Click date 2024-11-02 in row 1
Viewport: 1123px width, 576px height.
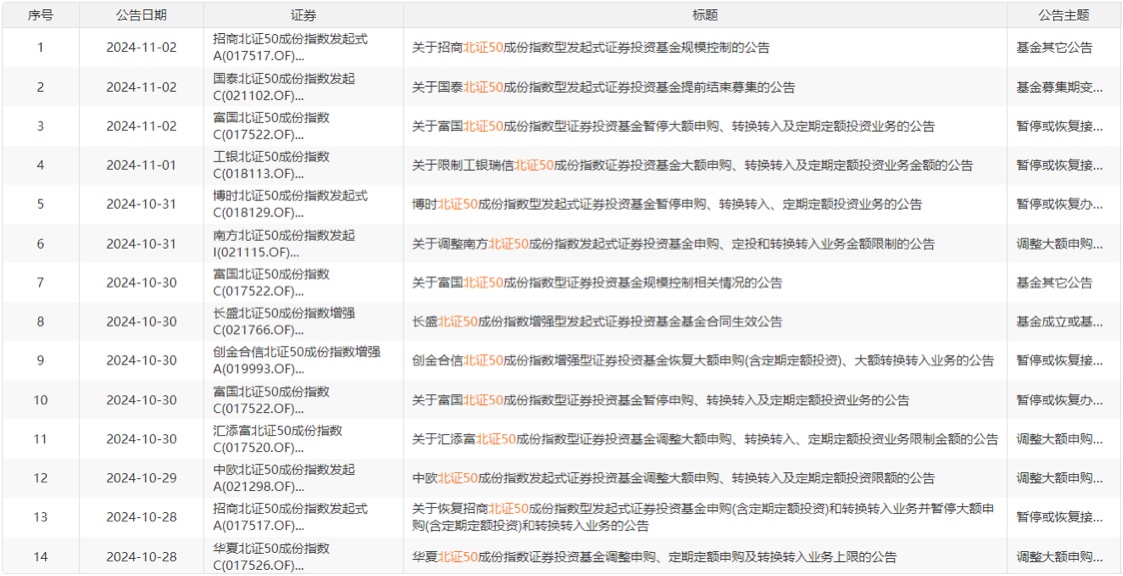coord(141,48)
